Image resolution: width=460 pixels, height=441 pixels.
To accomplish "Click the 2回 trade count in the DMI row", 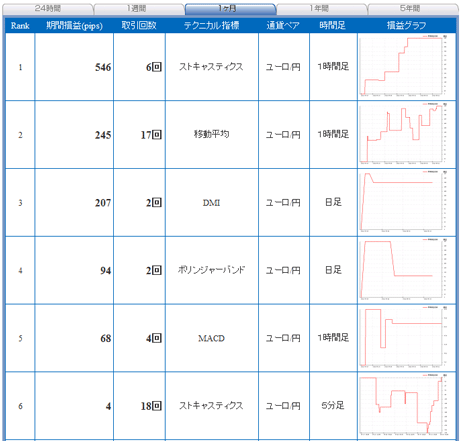I will point(154,202).
